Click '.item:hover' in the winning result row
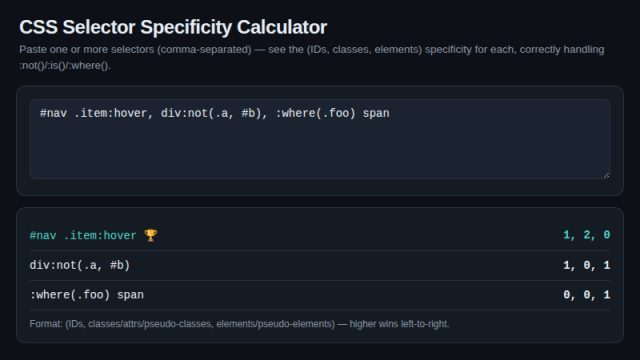 100,236
